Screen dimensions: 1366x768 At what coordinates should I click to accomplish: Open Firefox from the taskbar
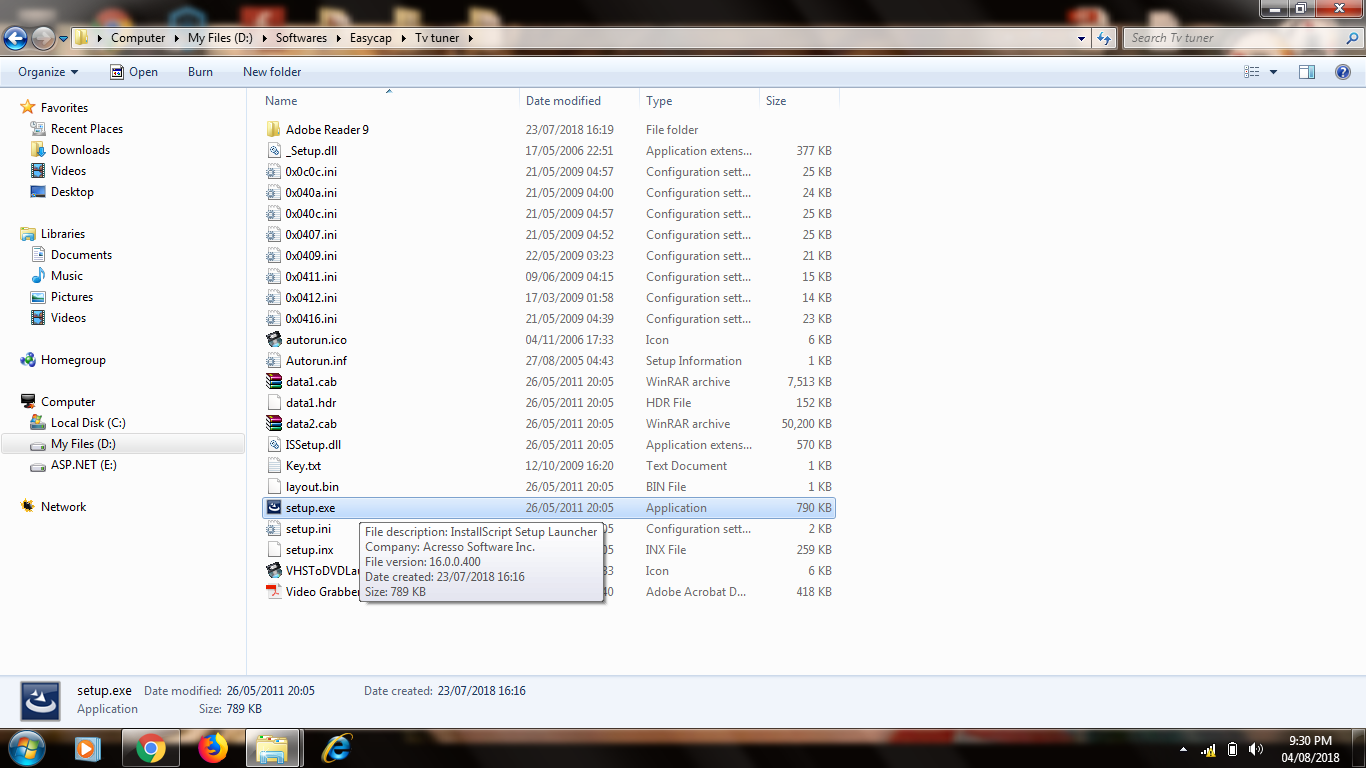[x=212, y=748]
